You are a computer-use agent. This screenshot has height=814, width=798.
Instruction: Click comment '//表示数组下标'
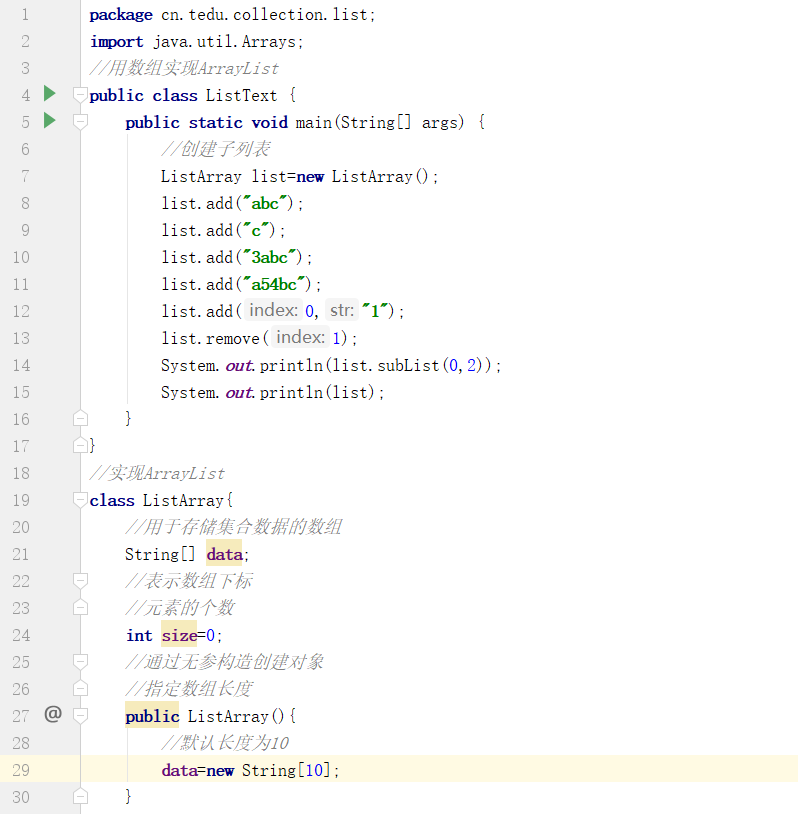pyautogui.click(x=188, y=581)
